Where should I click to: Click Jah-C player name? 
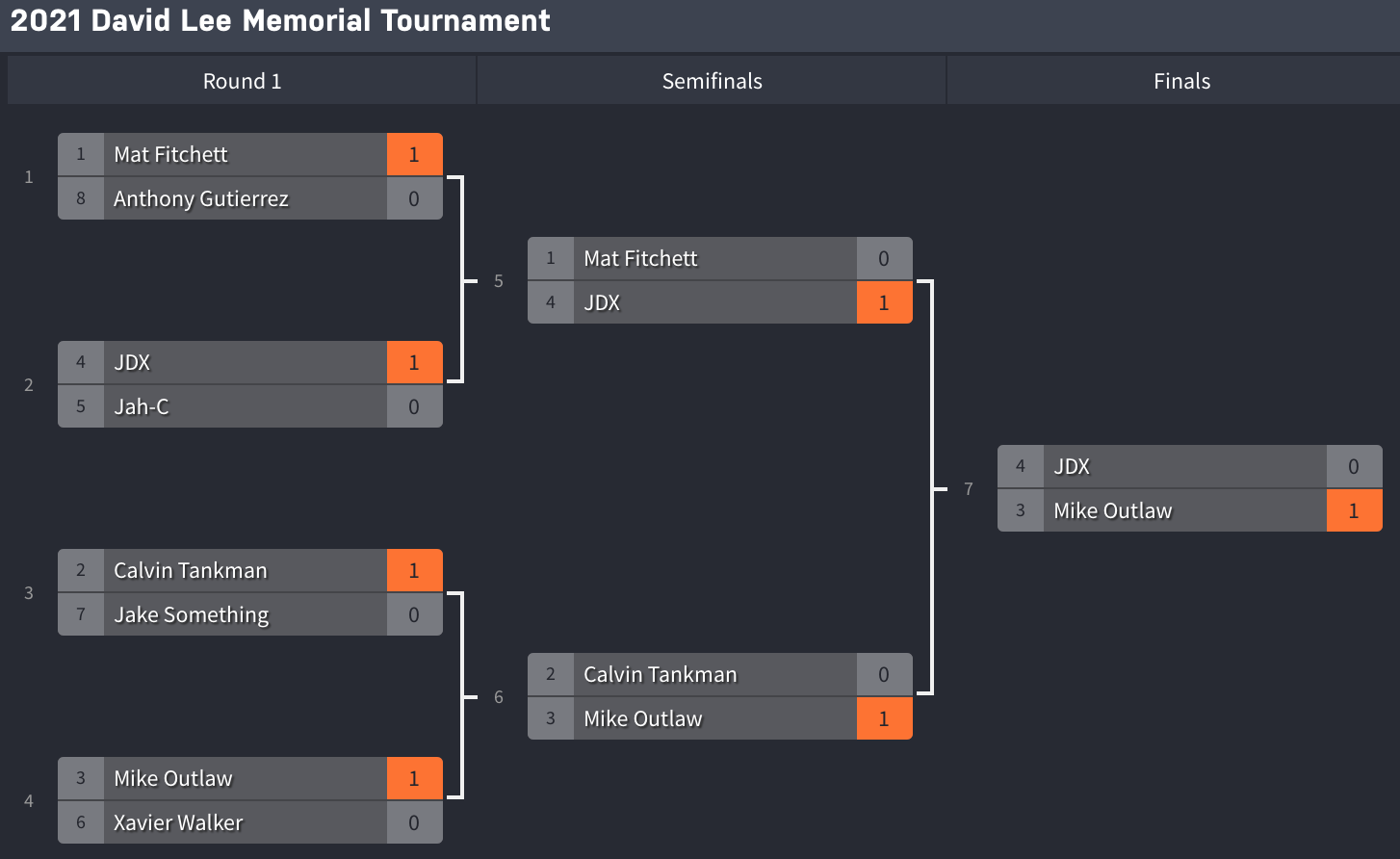[142, 406]
